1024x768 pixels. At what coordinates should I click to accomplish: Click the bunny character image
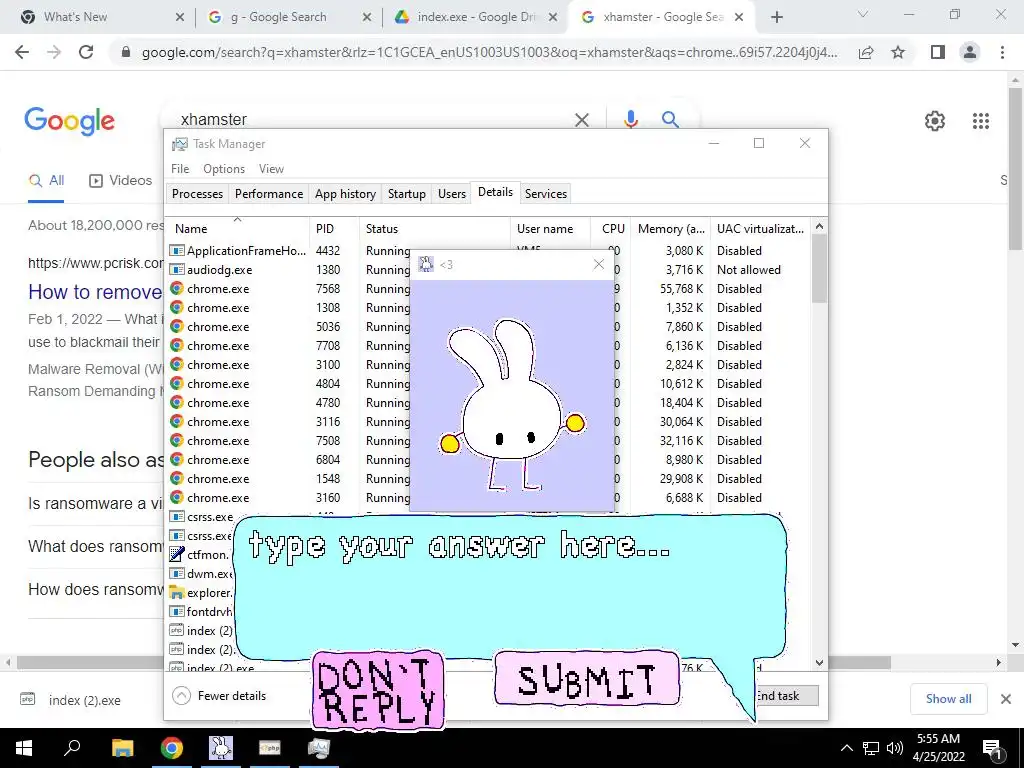(513, 405)
